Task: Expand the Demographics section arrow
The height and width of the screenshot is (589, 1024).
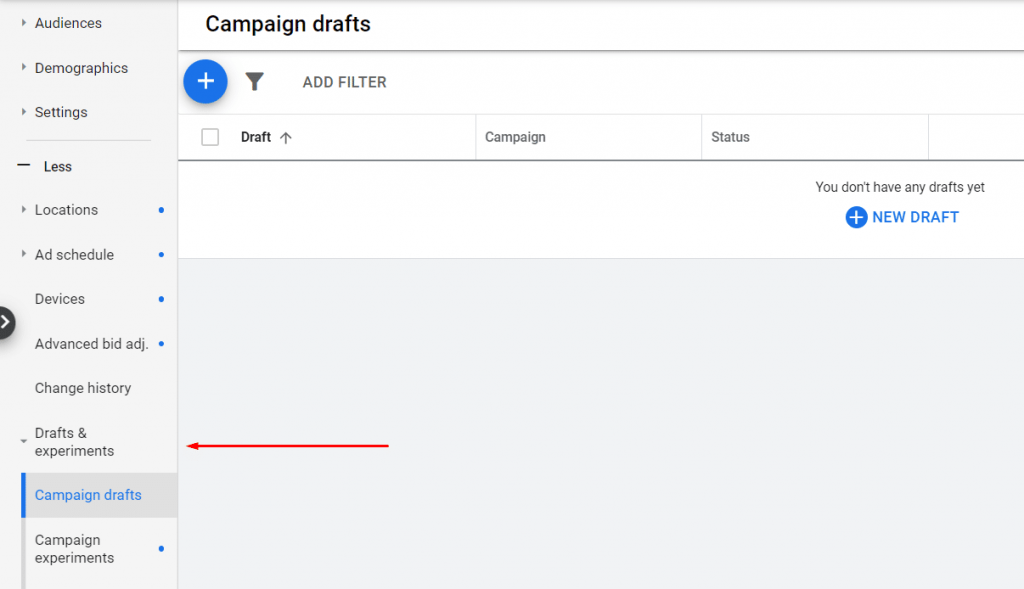Action: [x=24, y=68]
